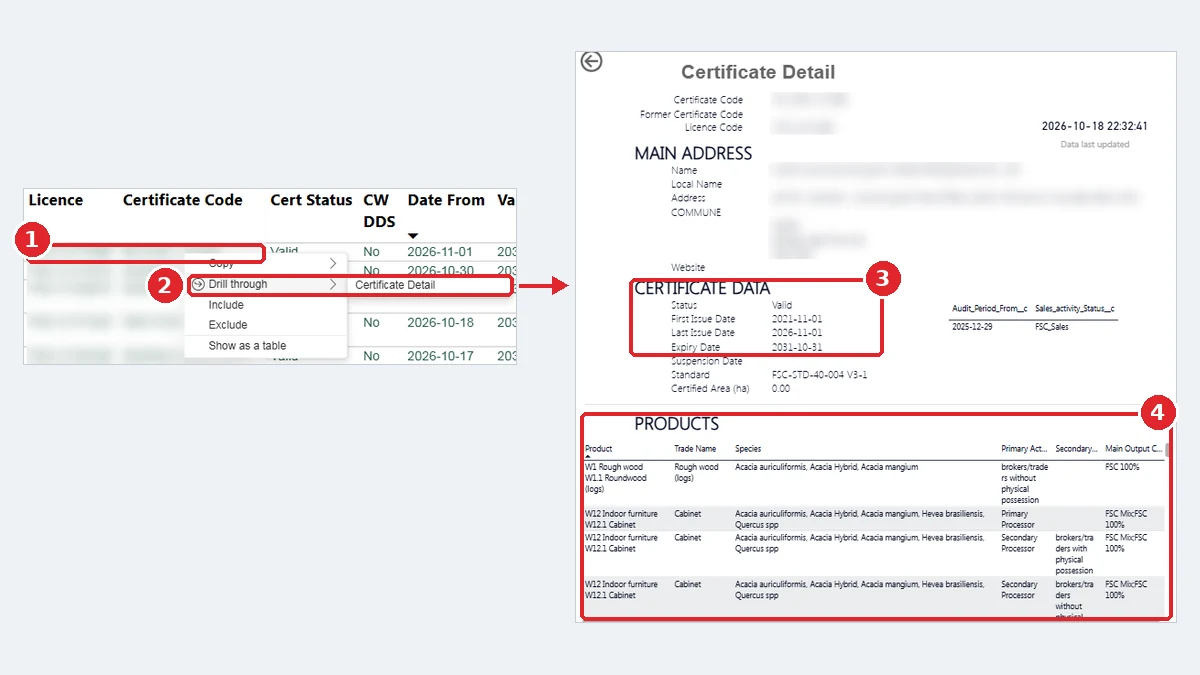The width and height of the screenshot is (1200, 675).
Task: Click the Certificate Detail page title
Action: (x=758, y=72)
